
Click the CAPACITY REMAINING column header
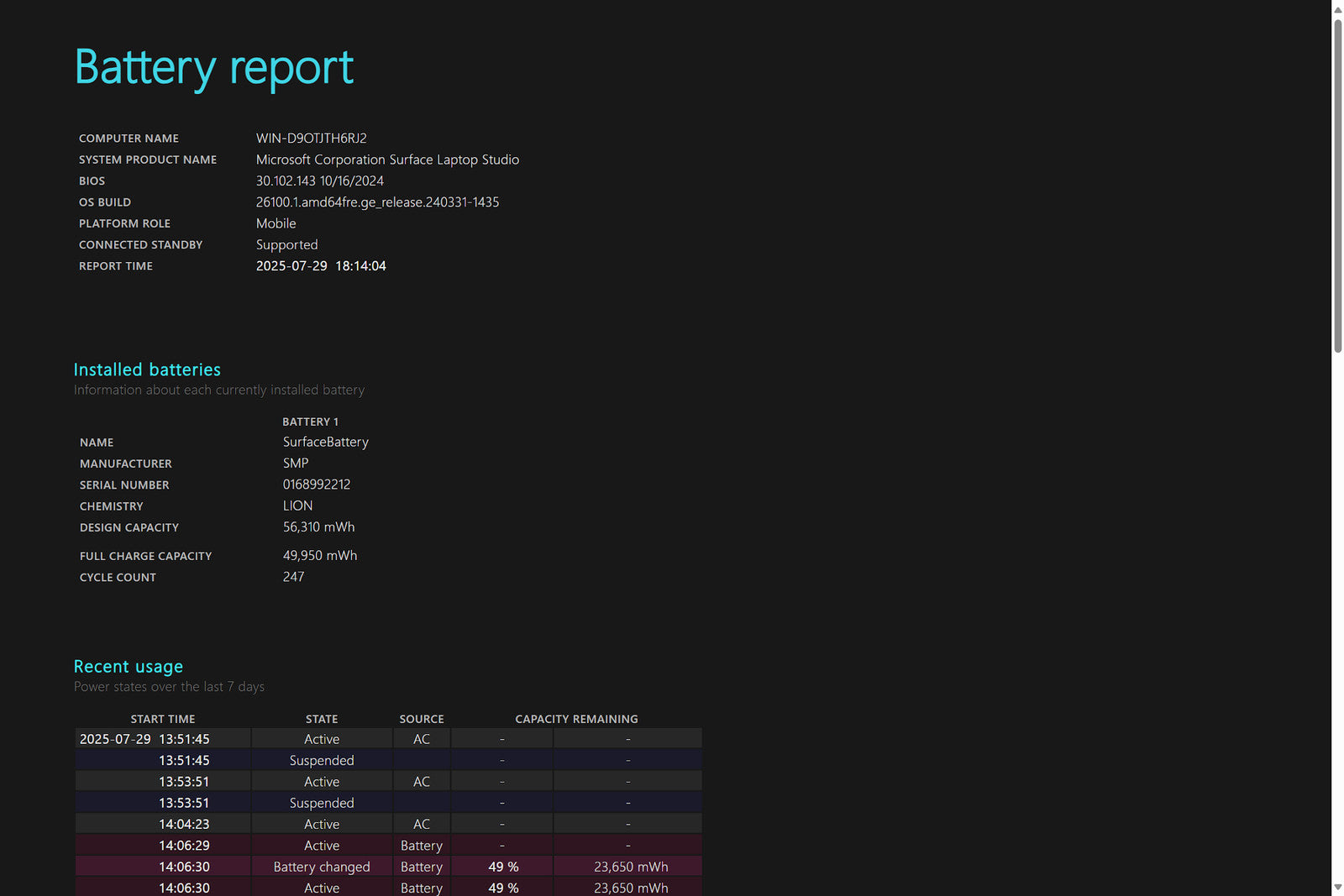click(x=576, y=719)
